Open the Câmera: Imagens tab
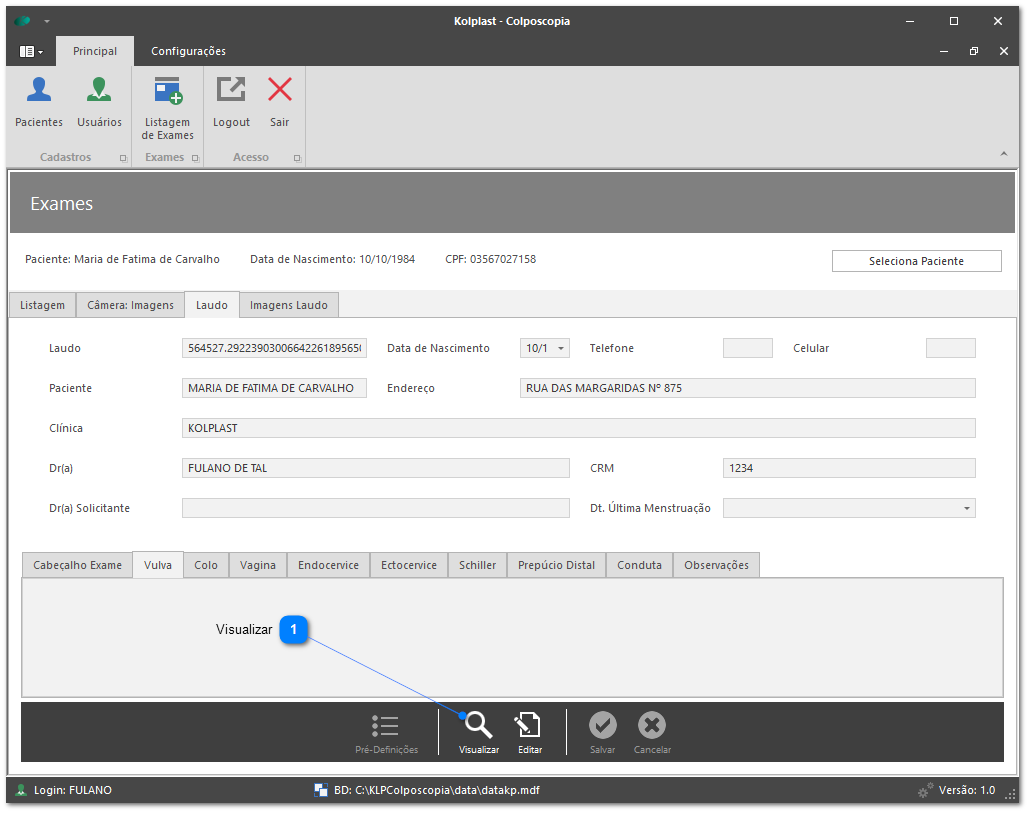The width and height of the screenshot is (1029, 813). (x=131, y=305)
